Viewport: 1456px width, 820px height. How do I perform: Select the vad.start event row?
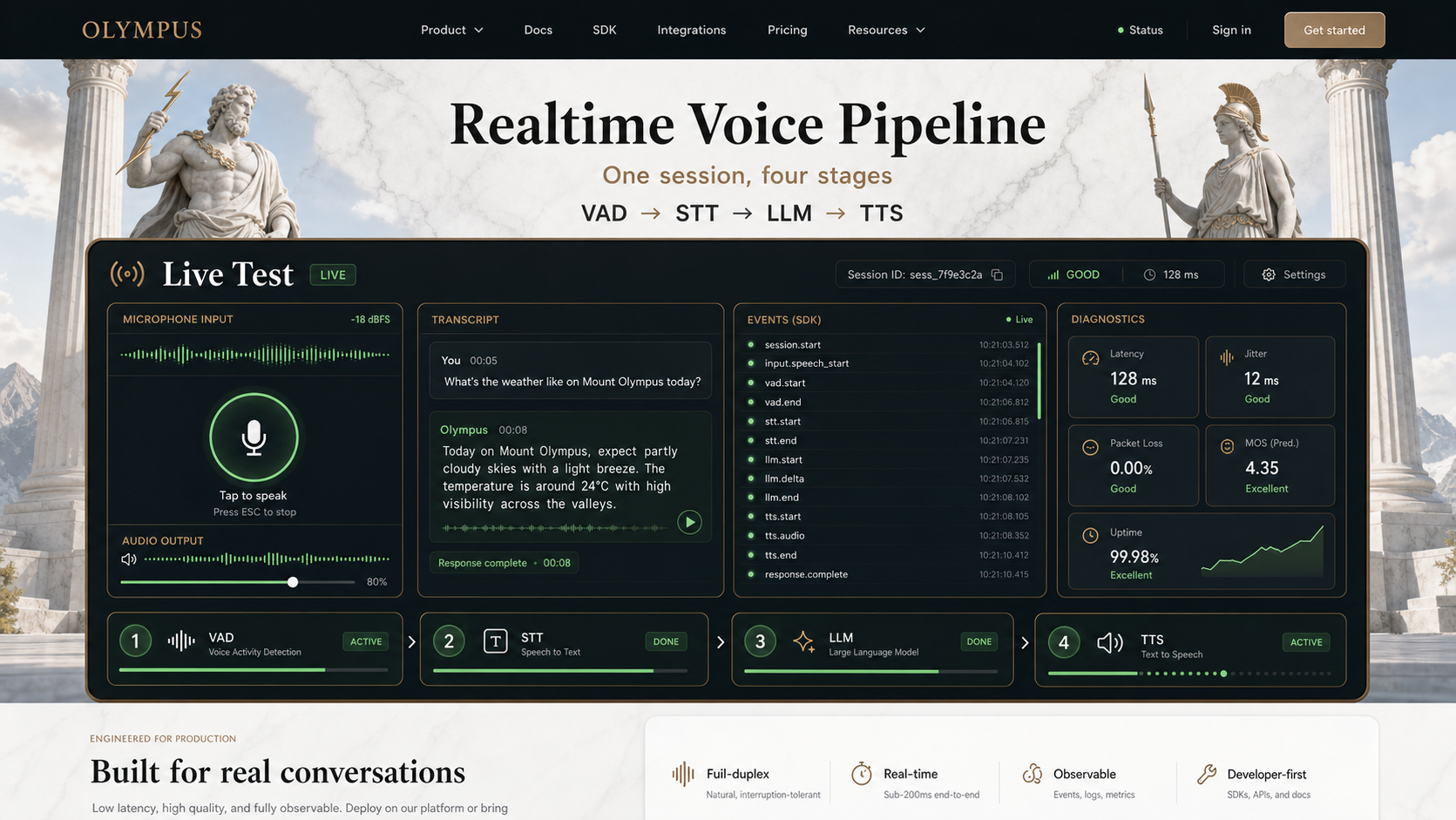point(888,383)
